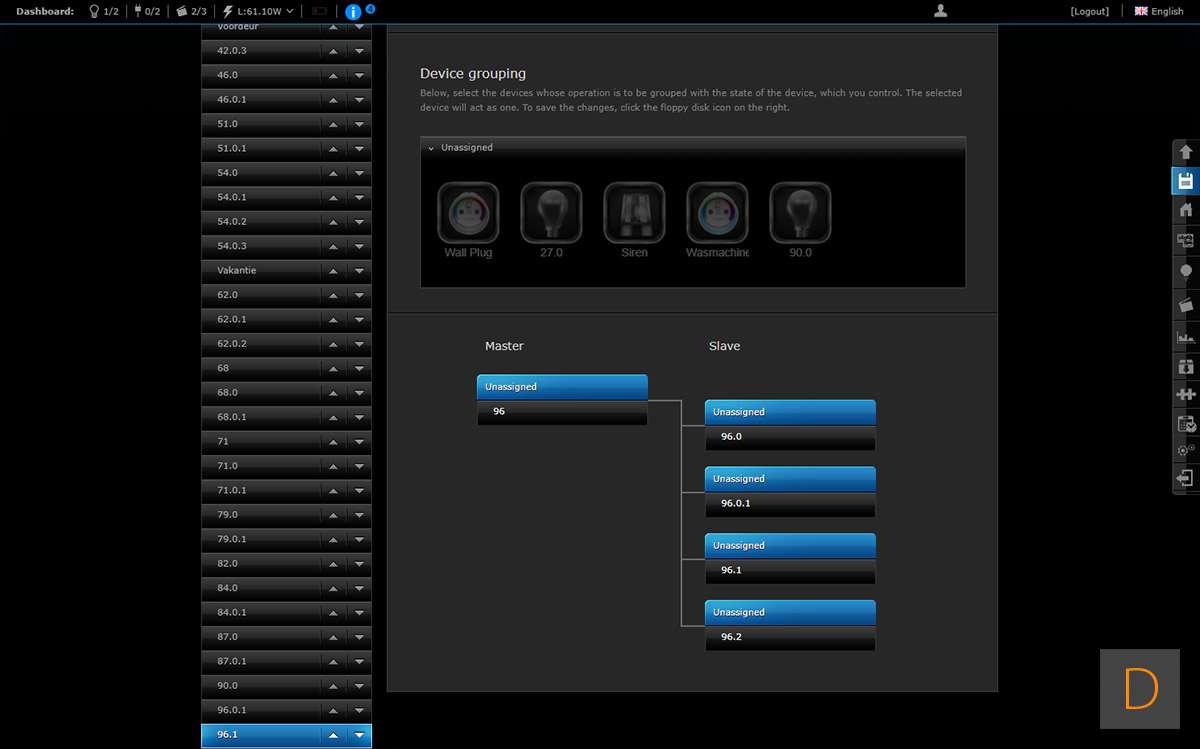Click the home icon in right sidebar

1186,210
